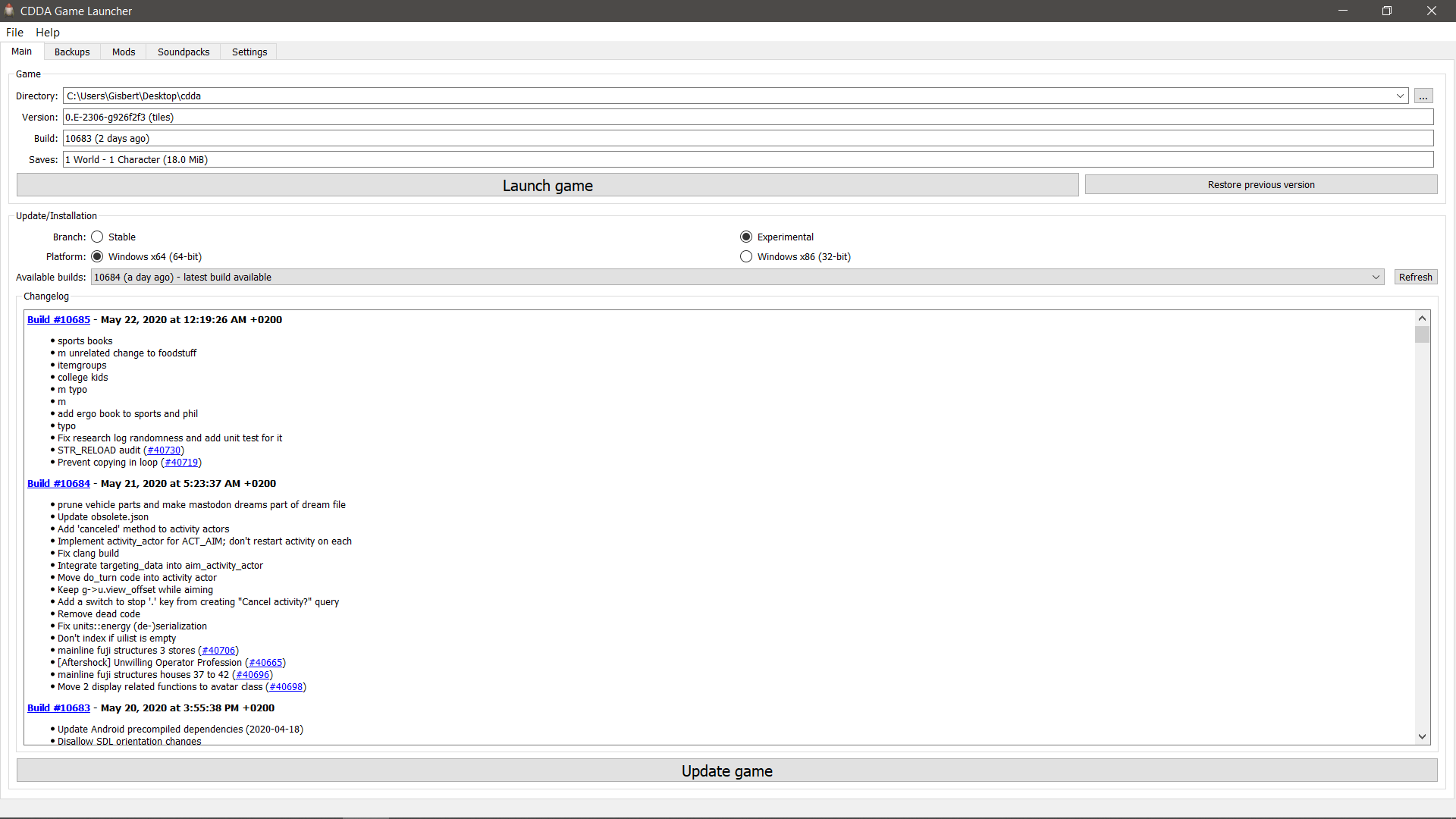
Task: Select Windows x64 (64-bit) platform
Action: click(97, 257)
